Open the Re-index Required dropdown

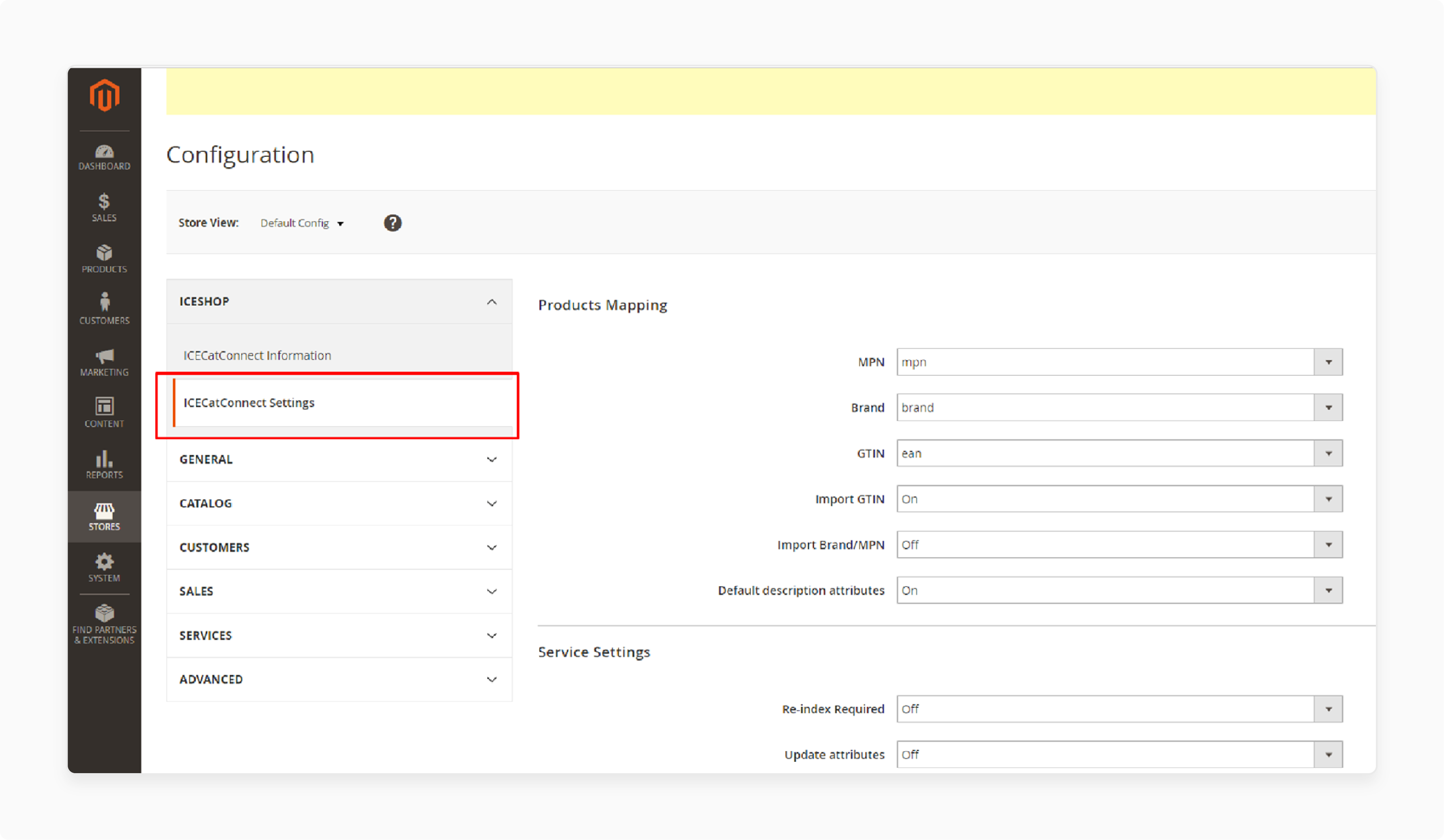[x=1120, y=710]
